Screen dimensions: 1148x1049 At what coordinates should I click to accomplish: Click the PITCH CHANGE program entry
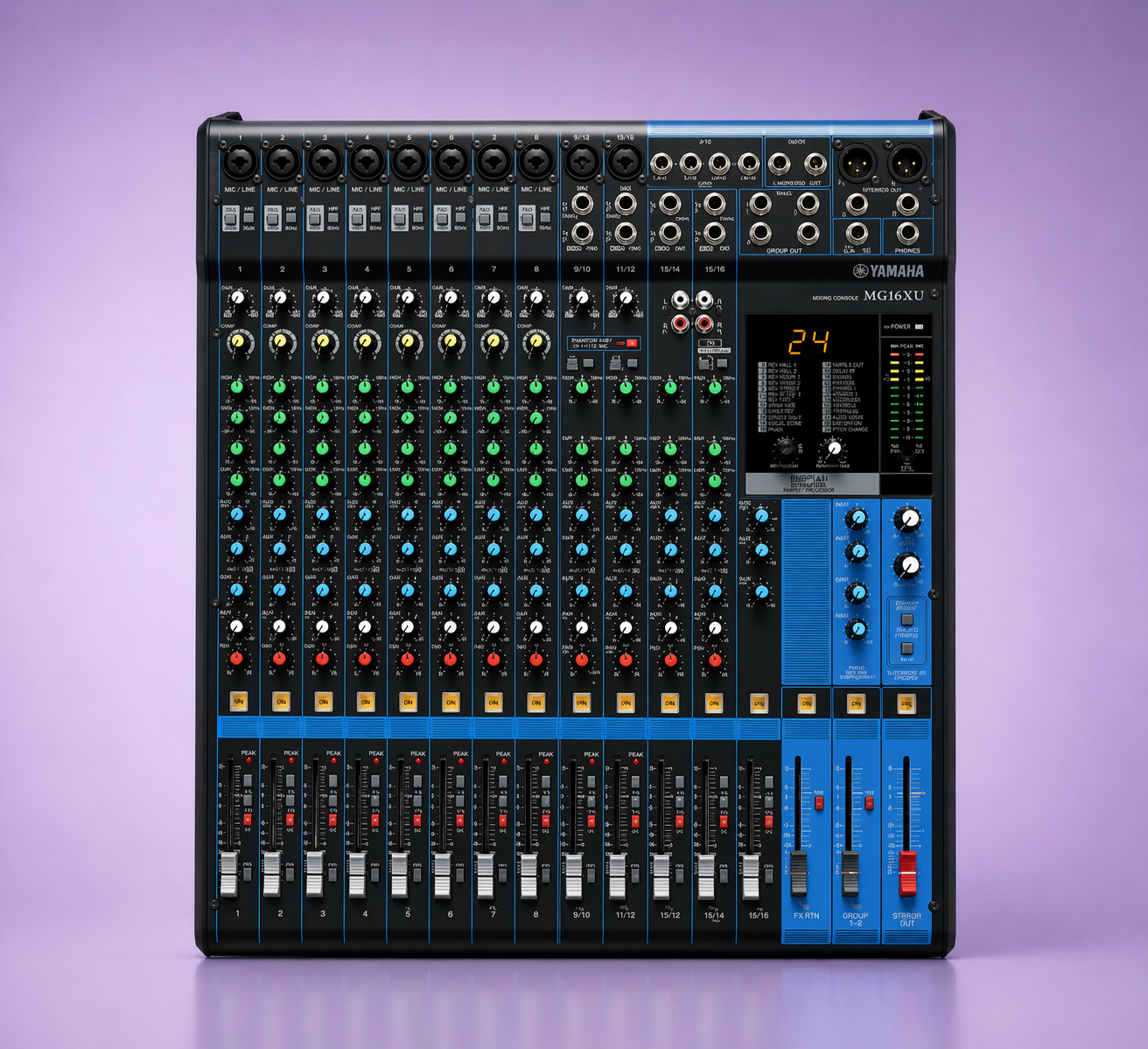tap(849, 430)
